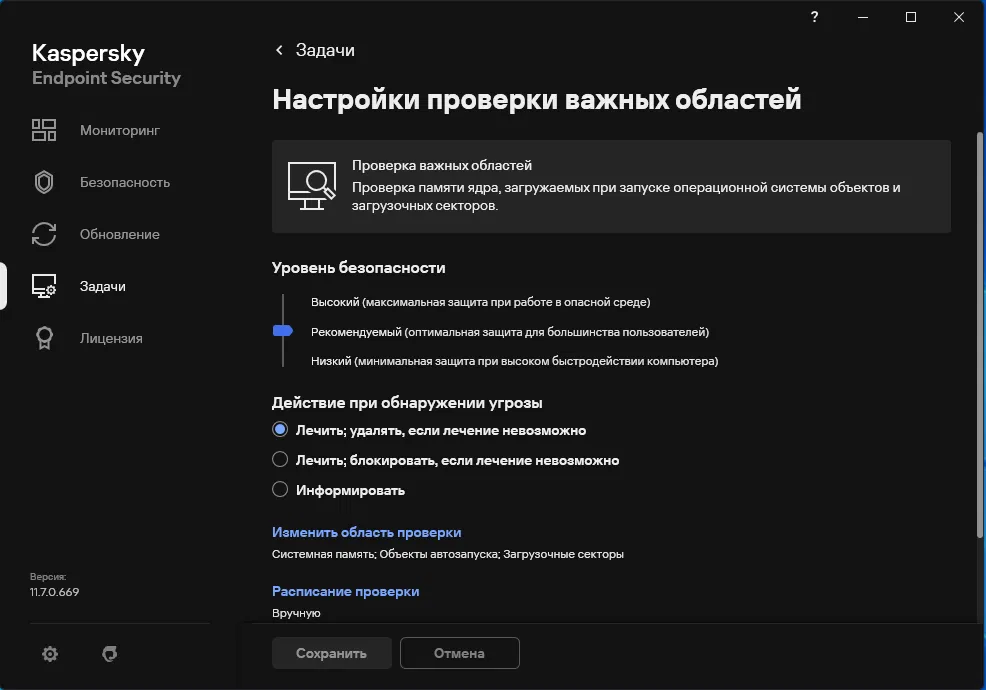Click the security level slider handle

pyautogui.click(x=283, y=331)
